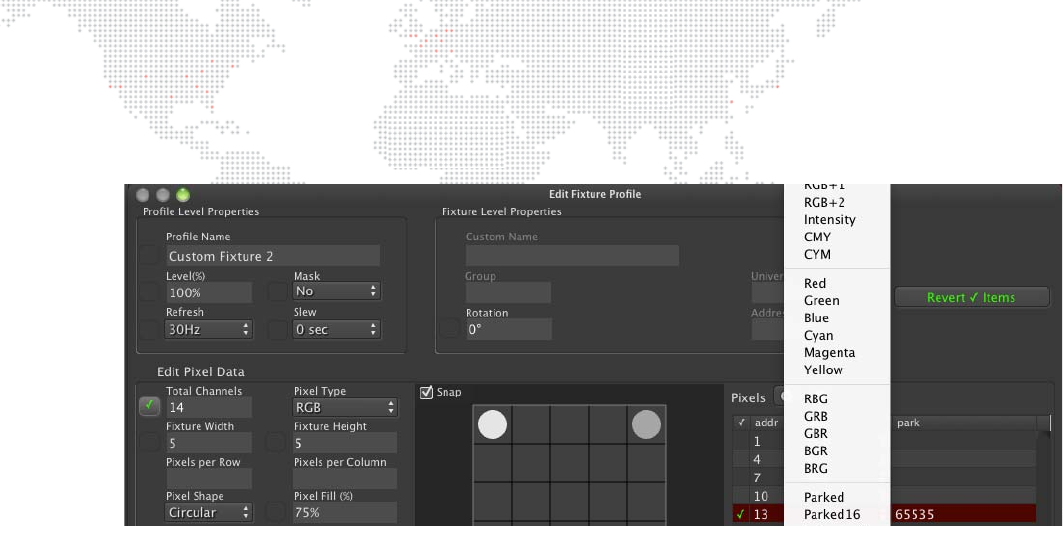Expand the Slew time dropdown
This screenshot has width=1063, height=548.
click(x=336, y=329)
